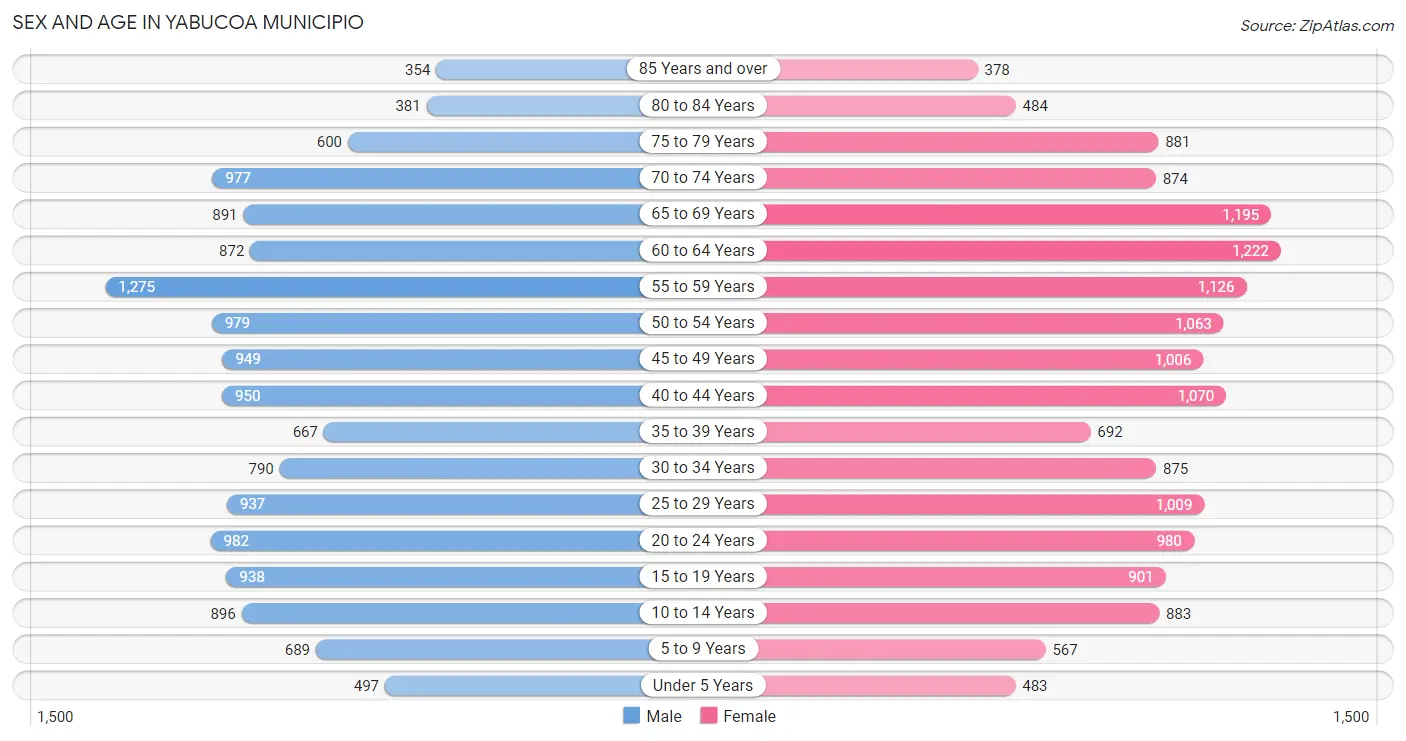Click the 50 to 54 Years male value 979
Screen dimensions: 1406x741
coord(238,323)
